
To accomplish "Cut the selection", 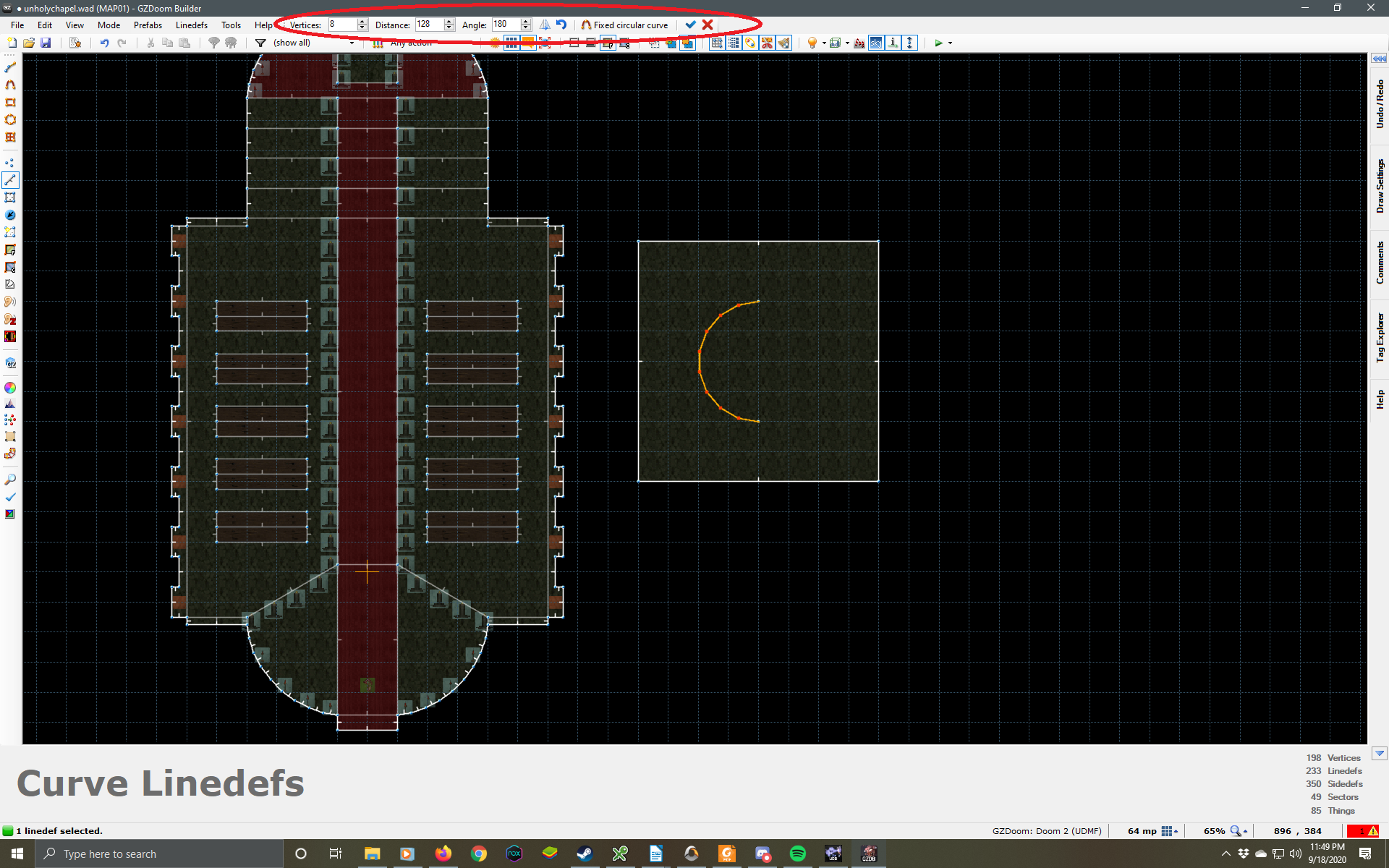I will (150, 43).
